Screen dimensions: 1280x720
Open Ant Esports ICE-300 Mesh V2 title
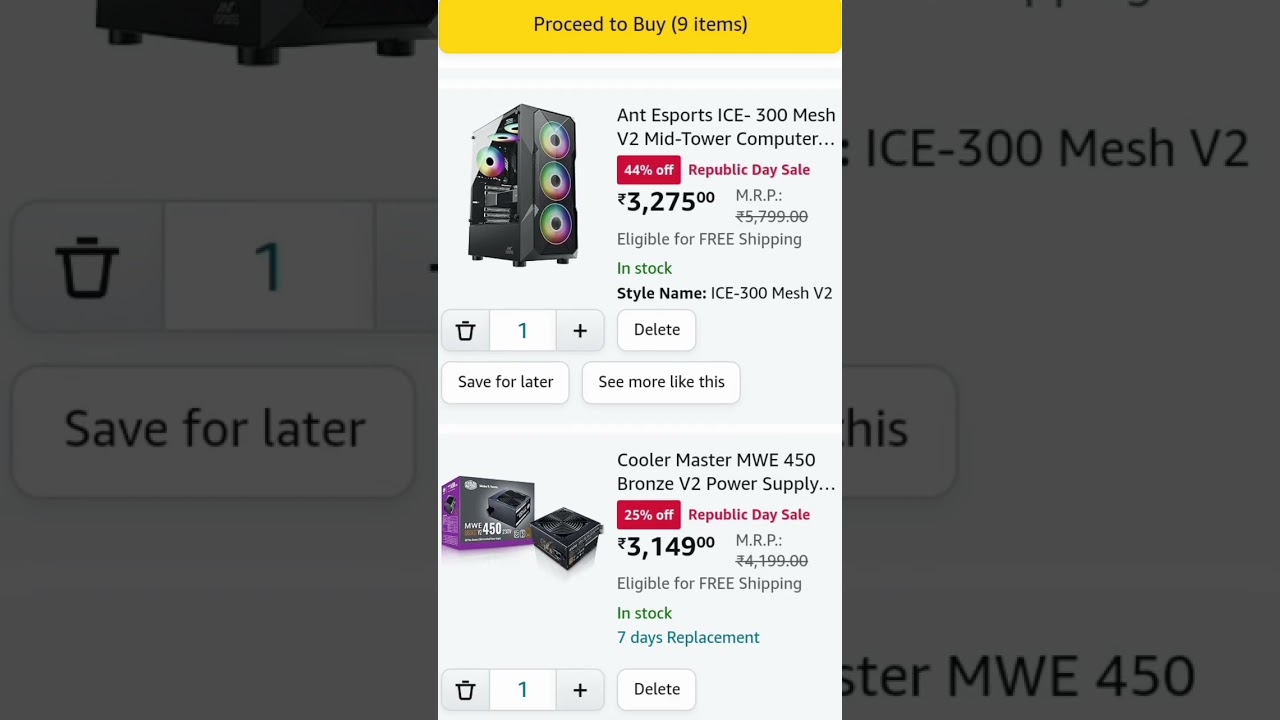click(x=725, y=127)
